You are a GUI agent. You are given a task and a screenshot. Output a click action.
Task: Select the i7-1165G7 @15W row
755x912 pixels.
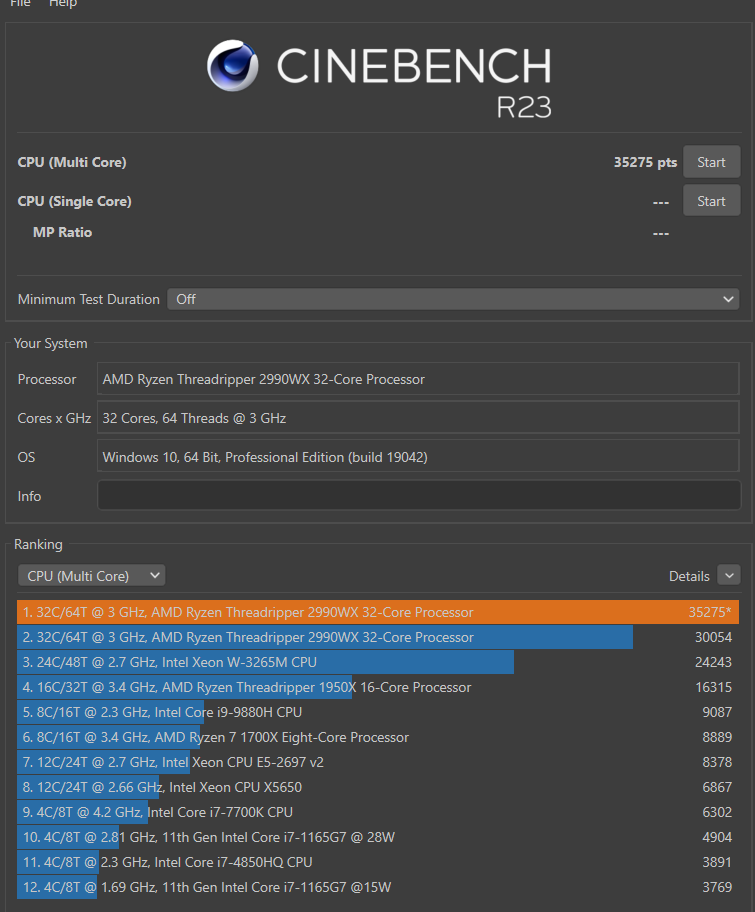pyautogui.click(x=378, y=887)
